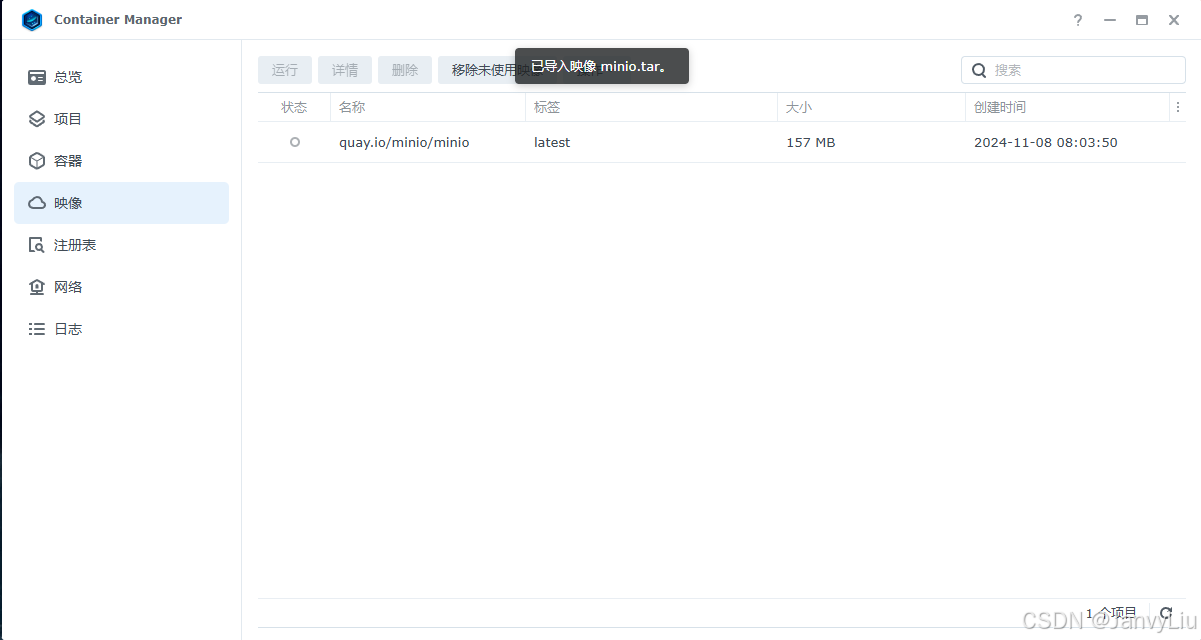Open the 容器 containers section
This screenshot has height=640, width=1201.
click(x=121, y=161)
